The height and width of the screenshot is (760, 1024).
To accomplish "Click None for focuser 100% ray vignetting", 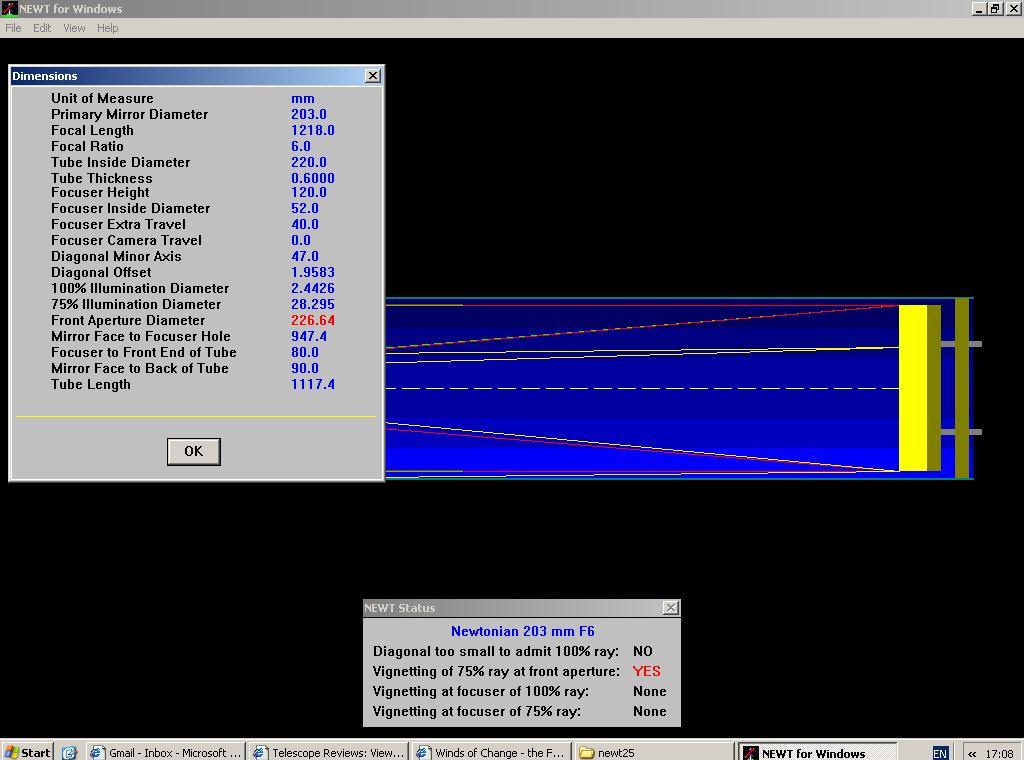I will tap(650, 691).
